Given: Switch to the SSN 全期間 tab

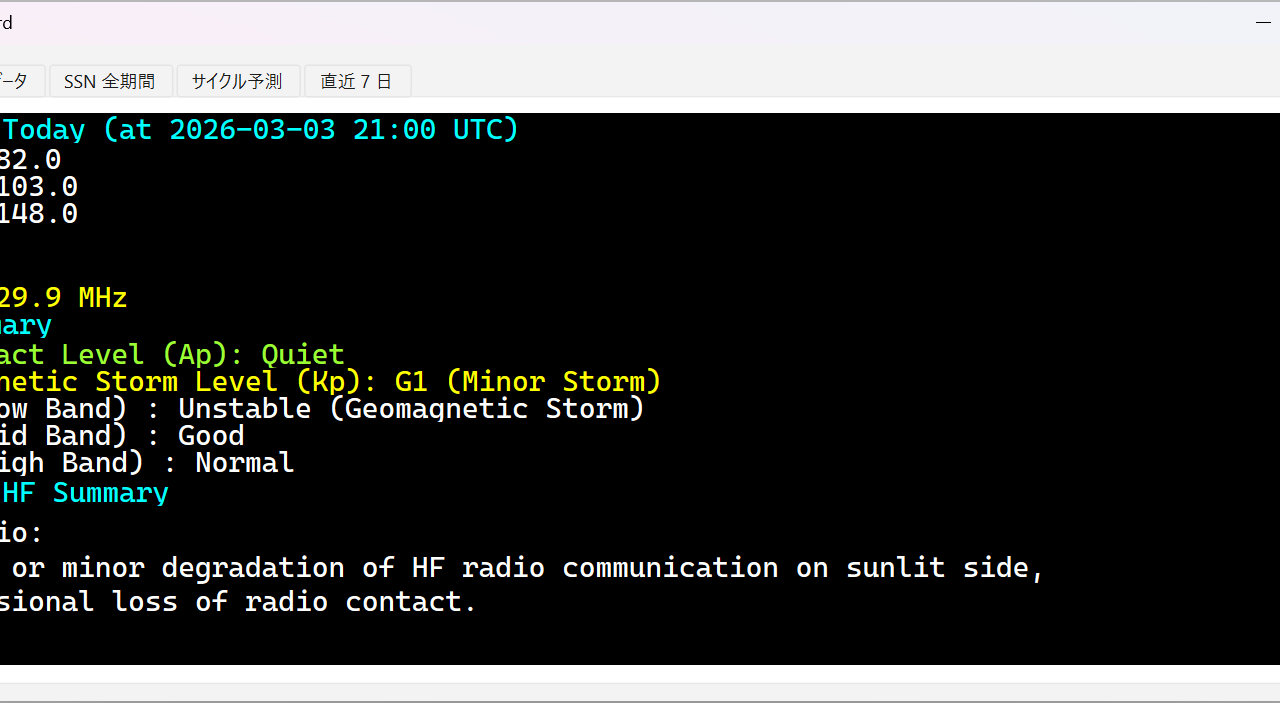Looking at the screenshot, I should tap(110, 81).
